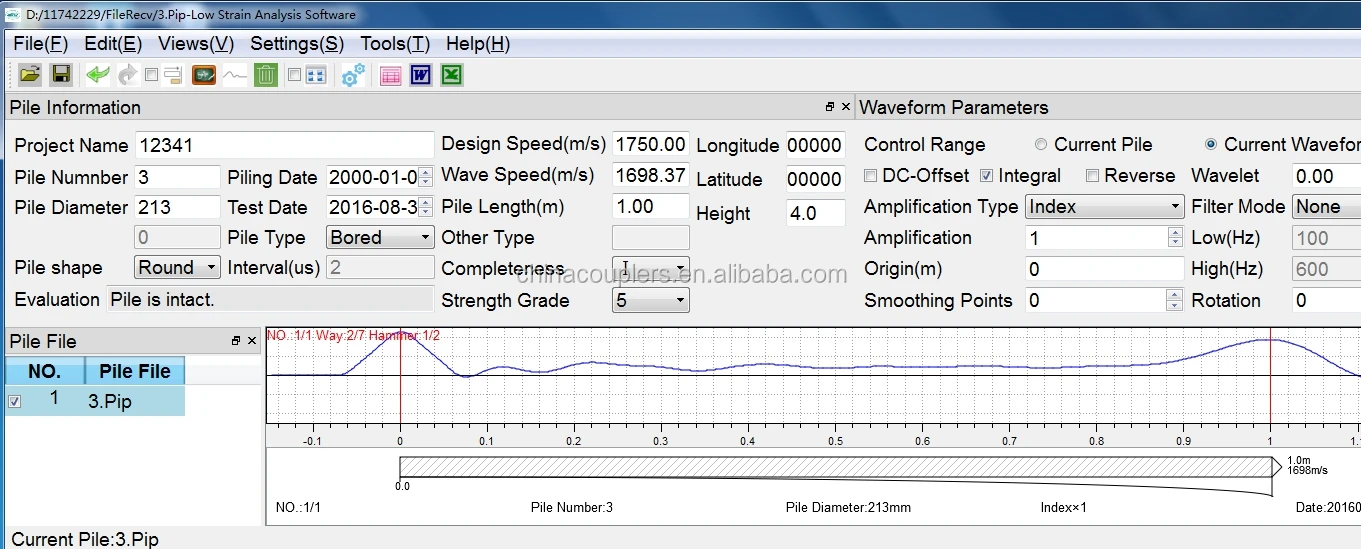Screen dimensions: 1361x549
Task: Click the save floppy disk icon
Action: click(61, 75)
